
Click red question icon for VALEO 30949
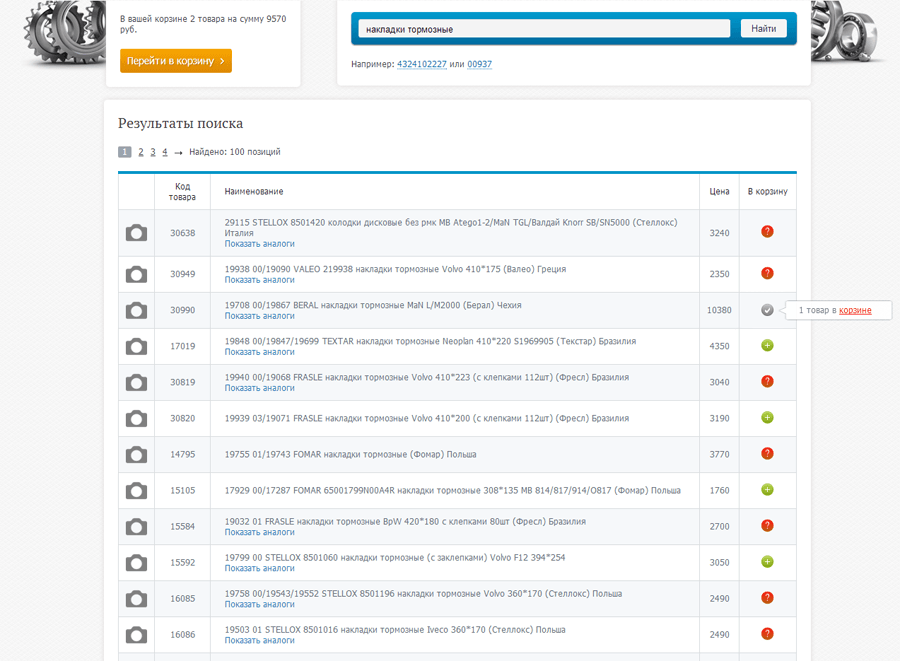(x=767, y=273)
